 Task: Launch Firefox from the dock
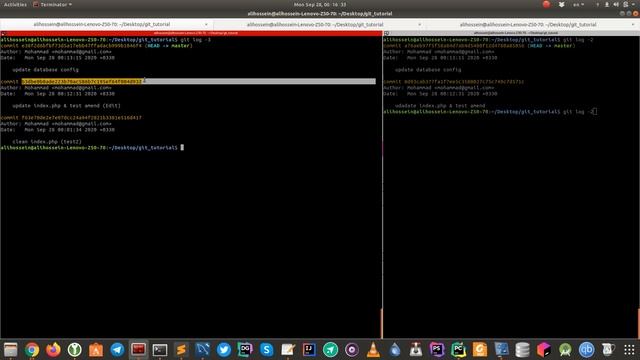tap(53, 349)
